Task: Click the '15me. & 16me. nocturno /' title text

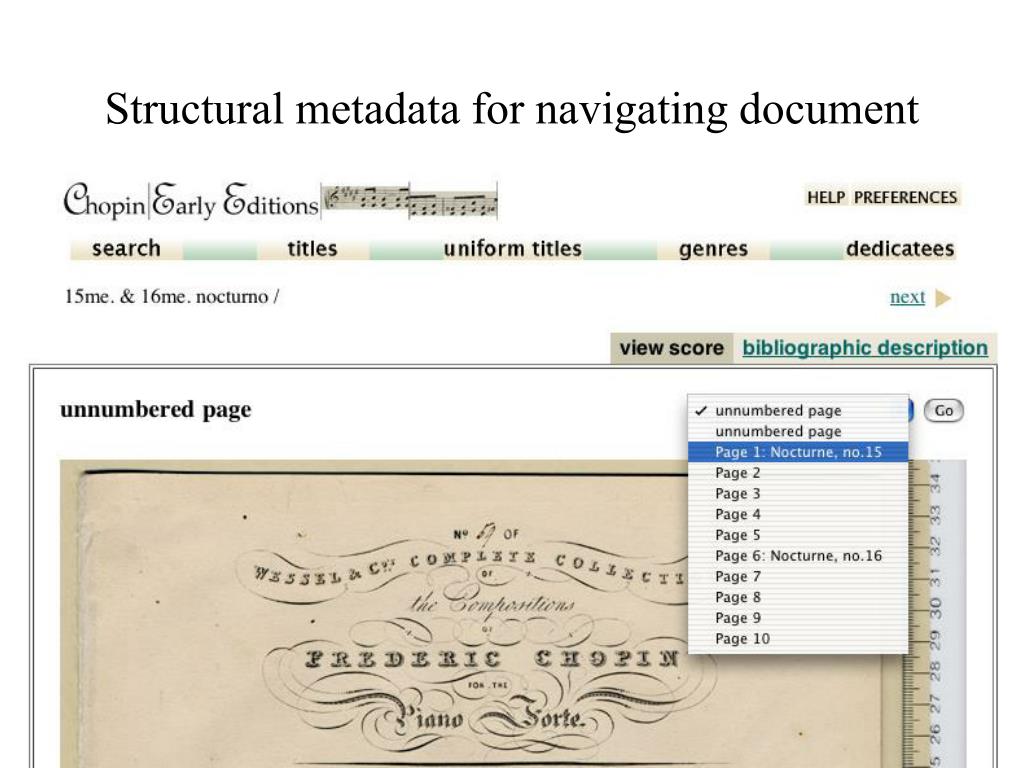Action: click(172, 296)
